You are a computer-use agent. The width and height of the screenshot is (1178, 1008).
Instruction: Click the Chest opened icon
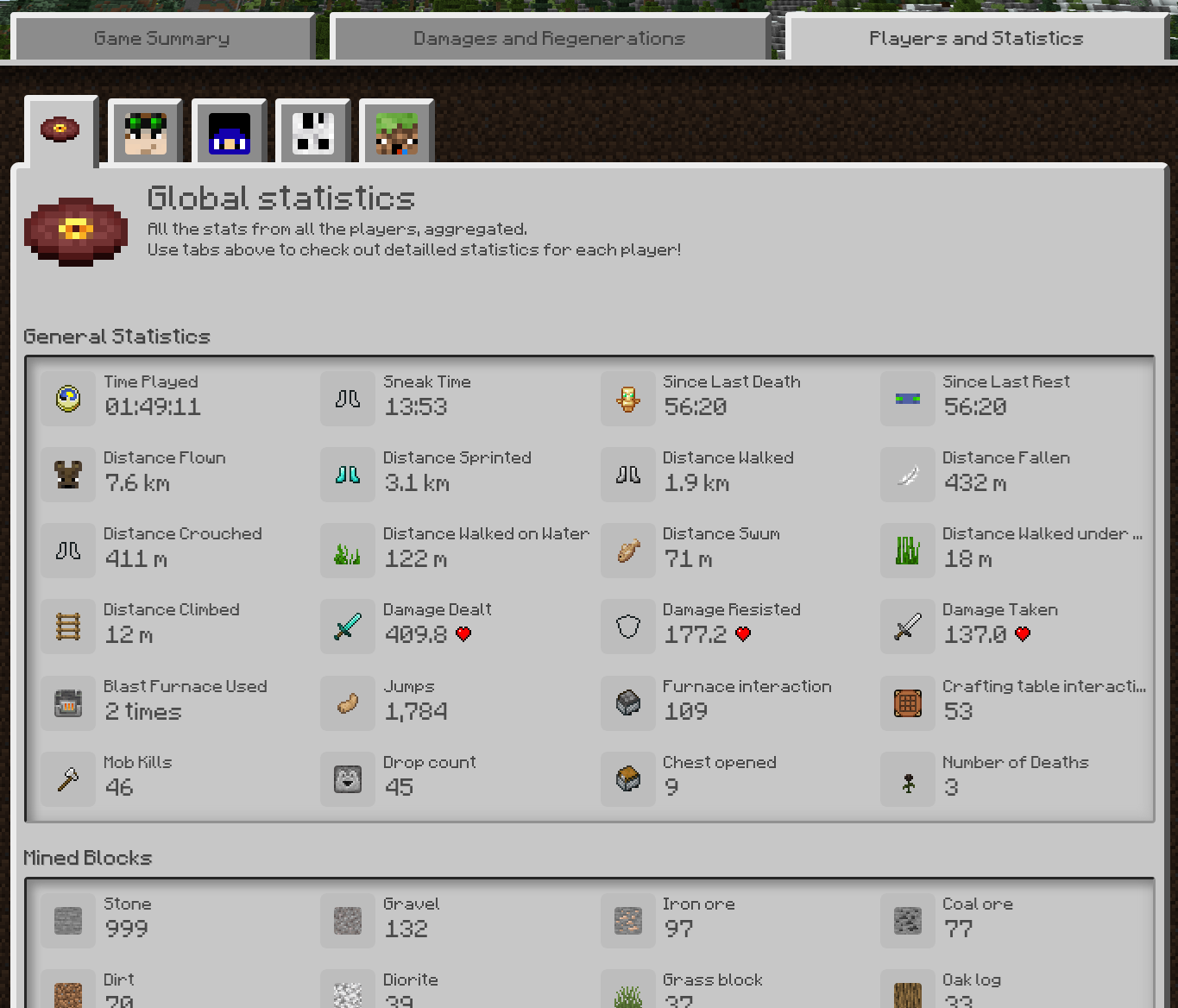628,779
